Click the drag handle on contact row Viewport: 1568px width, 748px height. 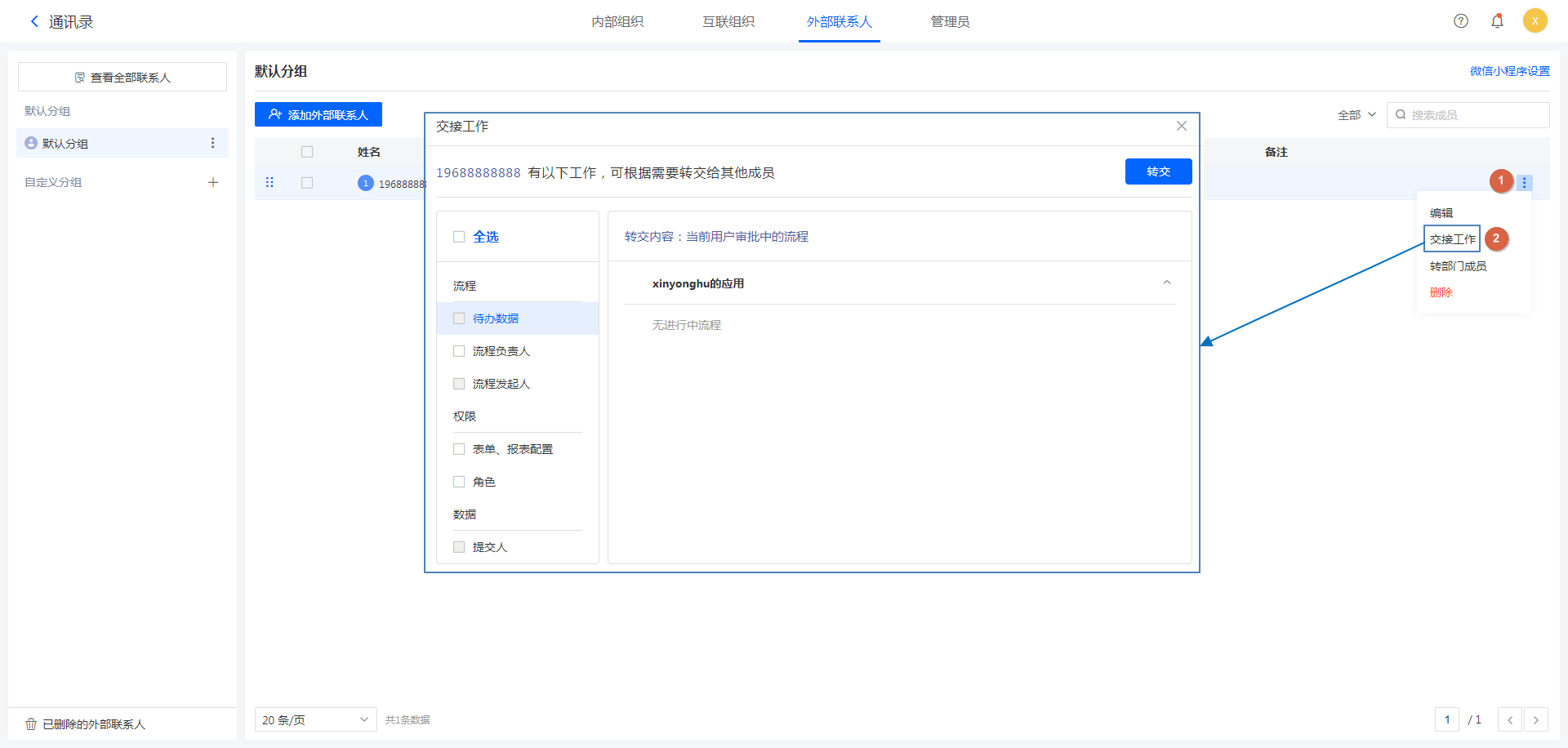coord(269,183)
